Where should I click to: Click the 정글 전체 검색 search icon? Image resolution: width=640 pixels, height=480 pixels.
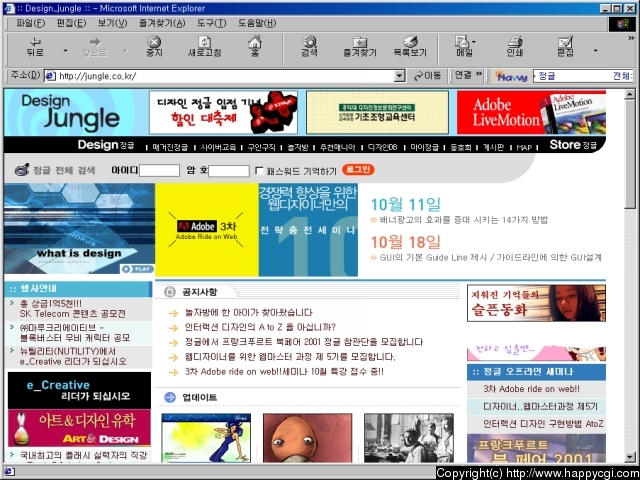[22, 169]
